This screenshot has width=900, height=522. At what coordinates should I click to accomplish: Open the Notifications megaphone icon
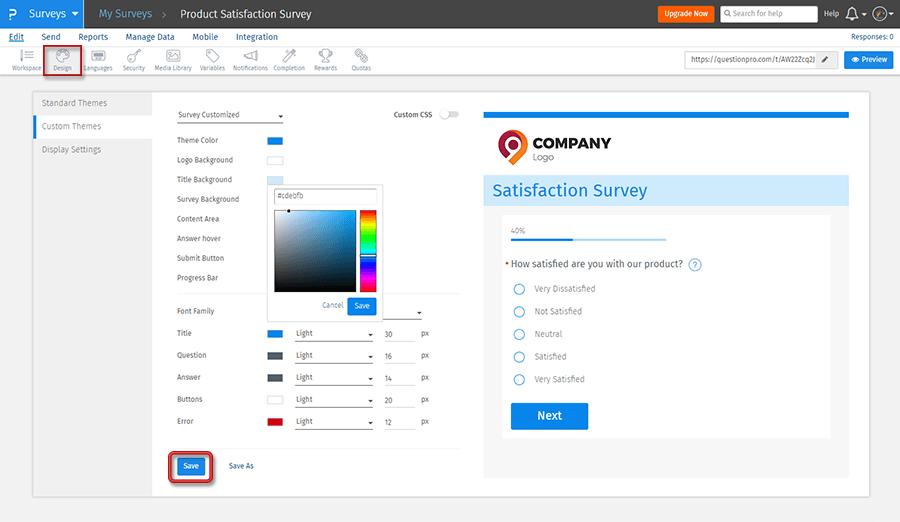click(x=250, y=60)
